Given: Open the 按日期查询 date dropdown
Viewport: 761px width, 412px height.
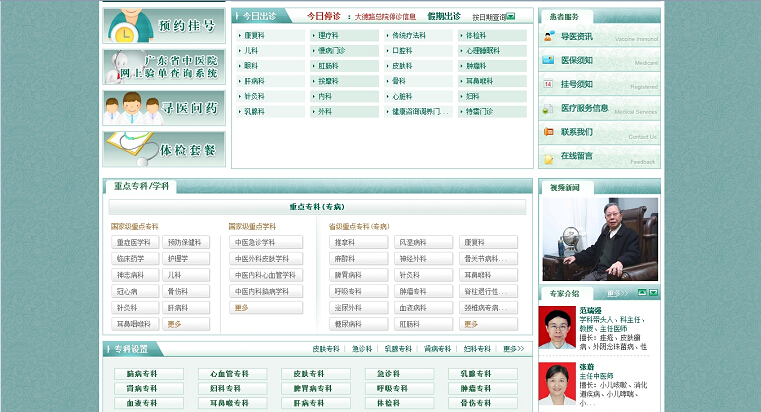Looking at the screenshot, I should 511,17.
